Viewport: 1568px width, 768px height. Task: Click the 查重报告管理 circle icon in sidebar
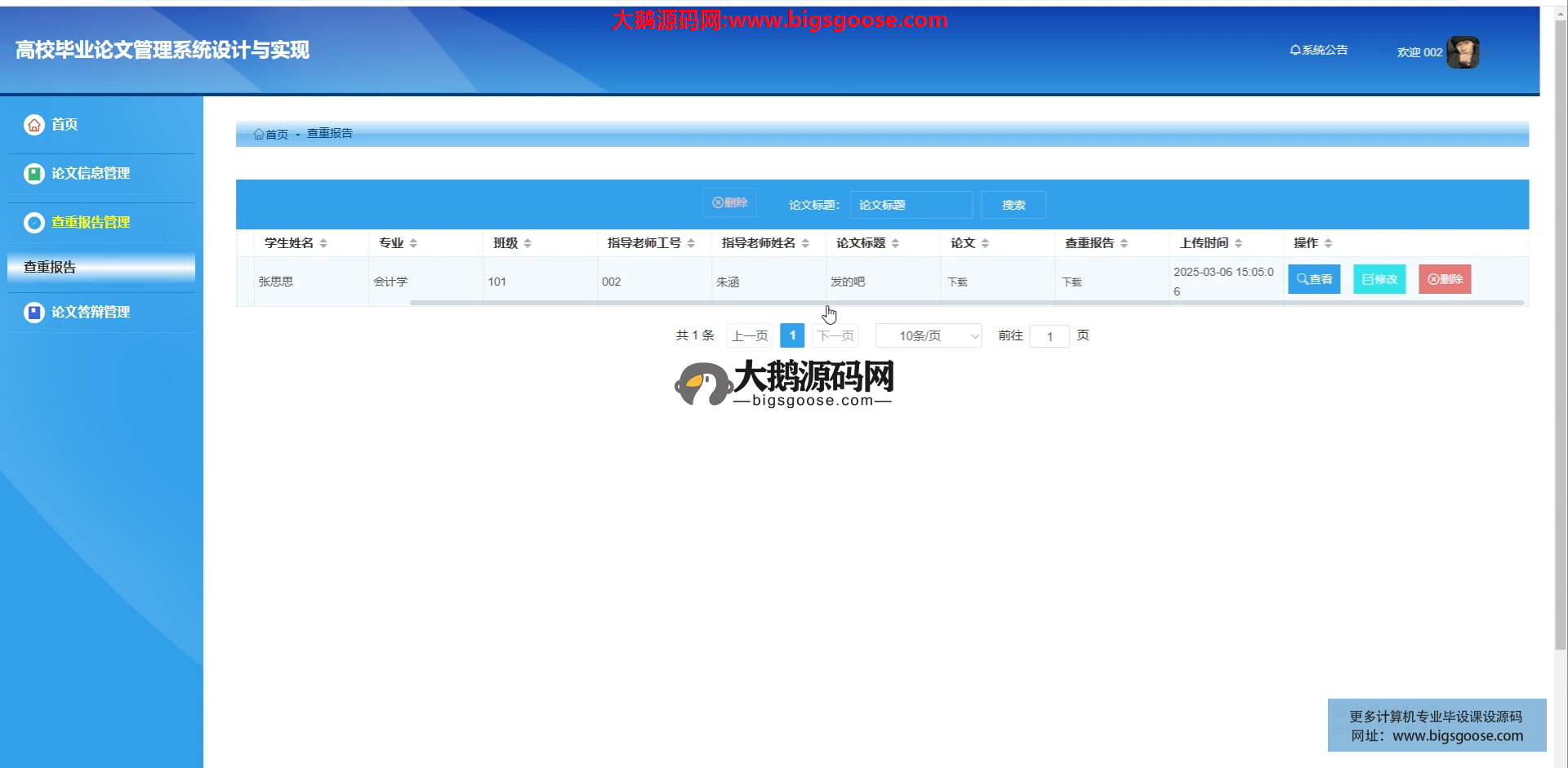click(x=33, y=223)
